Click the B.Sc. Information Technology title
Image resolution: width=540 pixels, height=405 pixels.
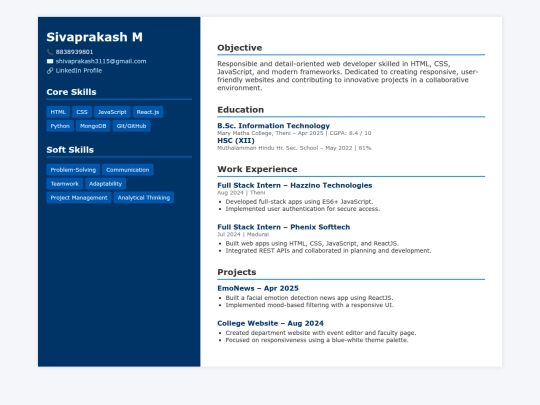273,126
